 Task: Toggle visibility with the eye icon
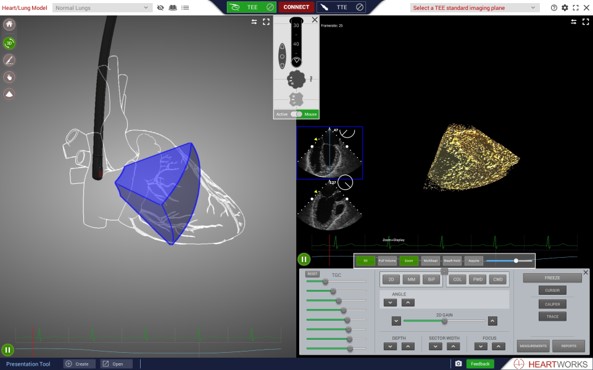pos(160,8)
